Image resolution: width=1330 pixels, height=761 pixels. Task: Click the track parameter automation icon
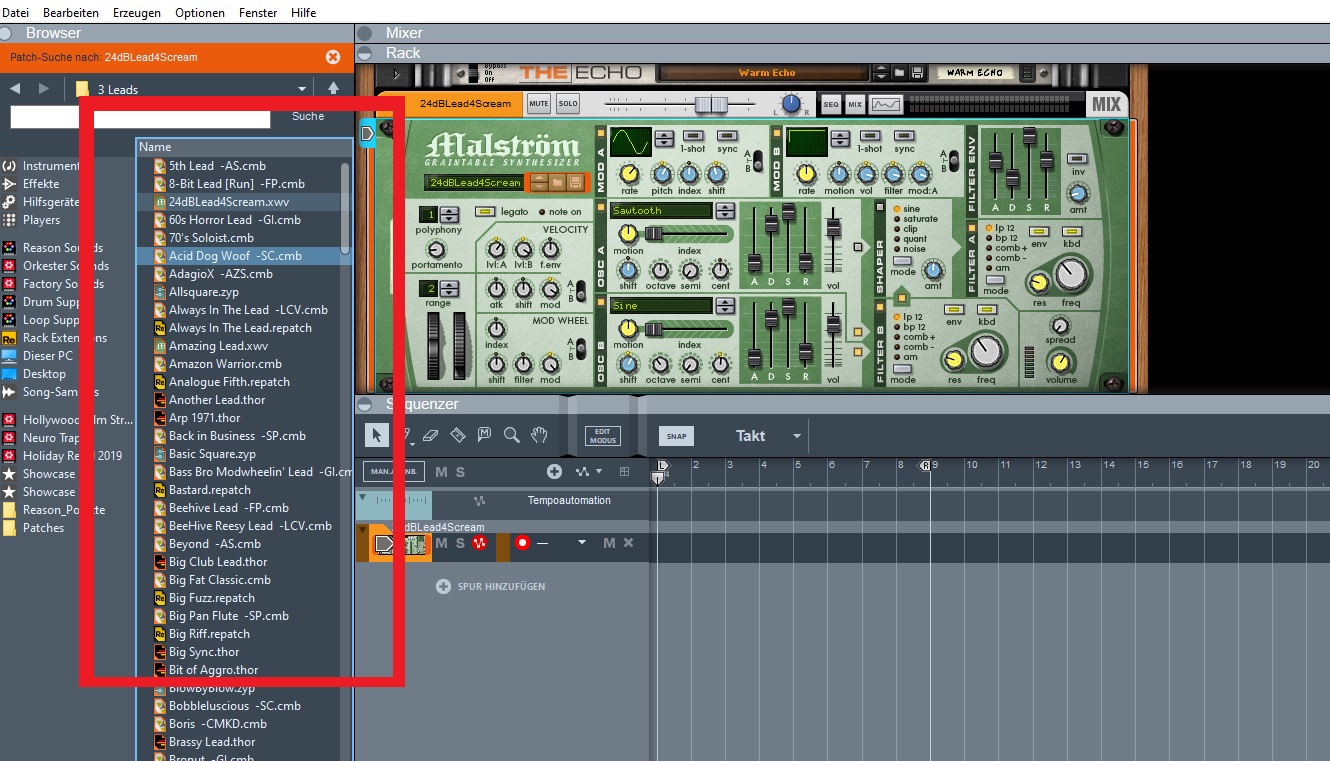coord(583,471)
